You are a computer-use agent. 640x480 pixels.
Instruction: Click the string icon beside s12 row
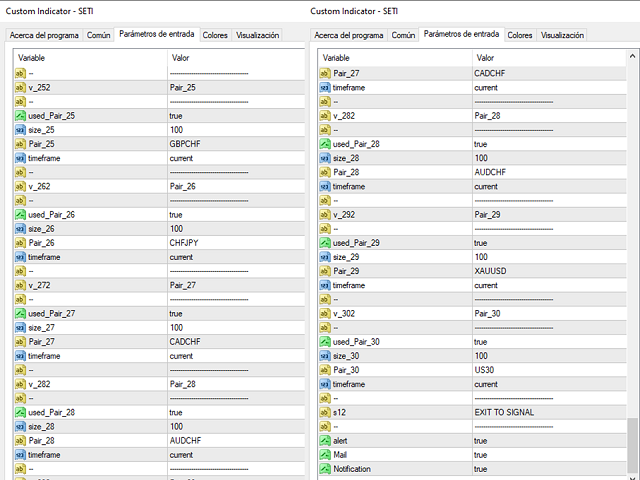tap(325, 412)
